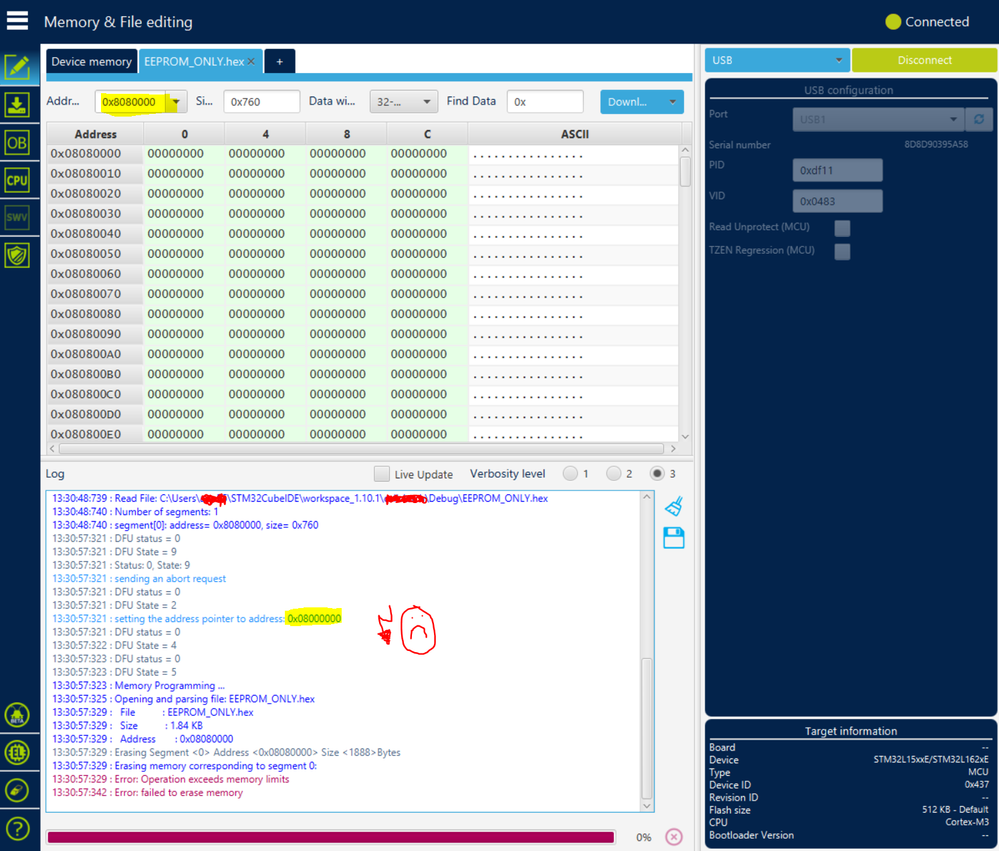Image resolution: width=999 pixels, height=851 pixels.
Task: Click the Connected status indicator
Action: tap(927, 22)
